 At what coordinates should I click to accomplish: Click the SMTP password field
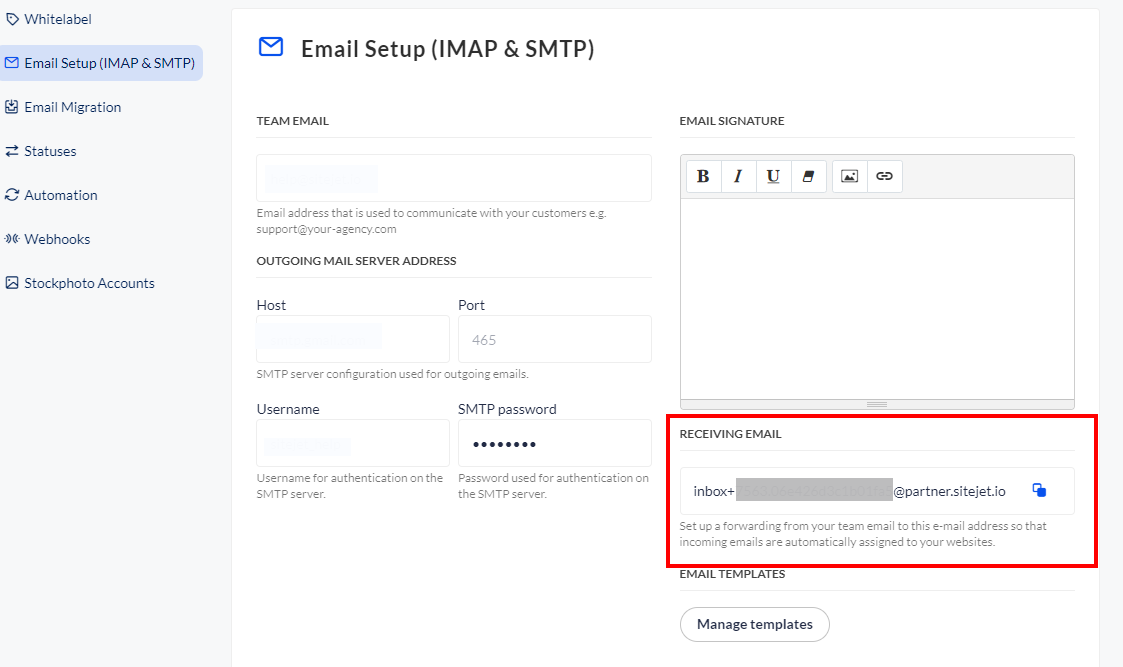554,443
